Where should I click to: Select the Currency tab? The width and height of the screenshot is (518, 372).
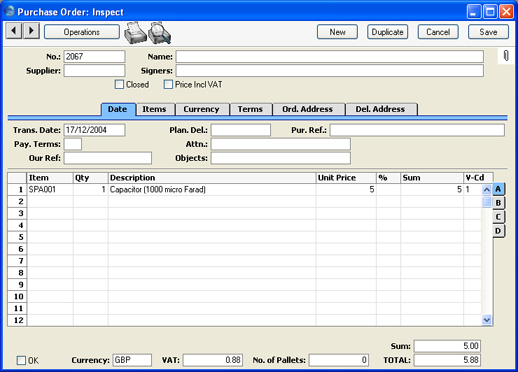[x=201, y=109]
